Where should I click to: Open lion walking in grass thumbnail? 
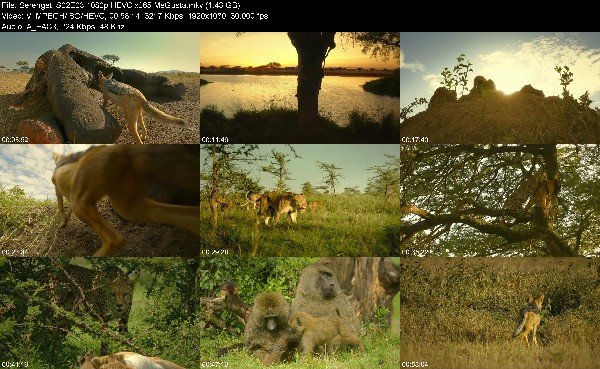click(x=300, y=200)
